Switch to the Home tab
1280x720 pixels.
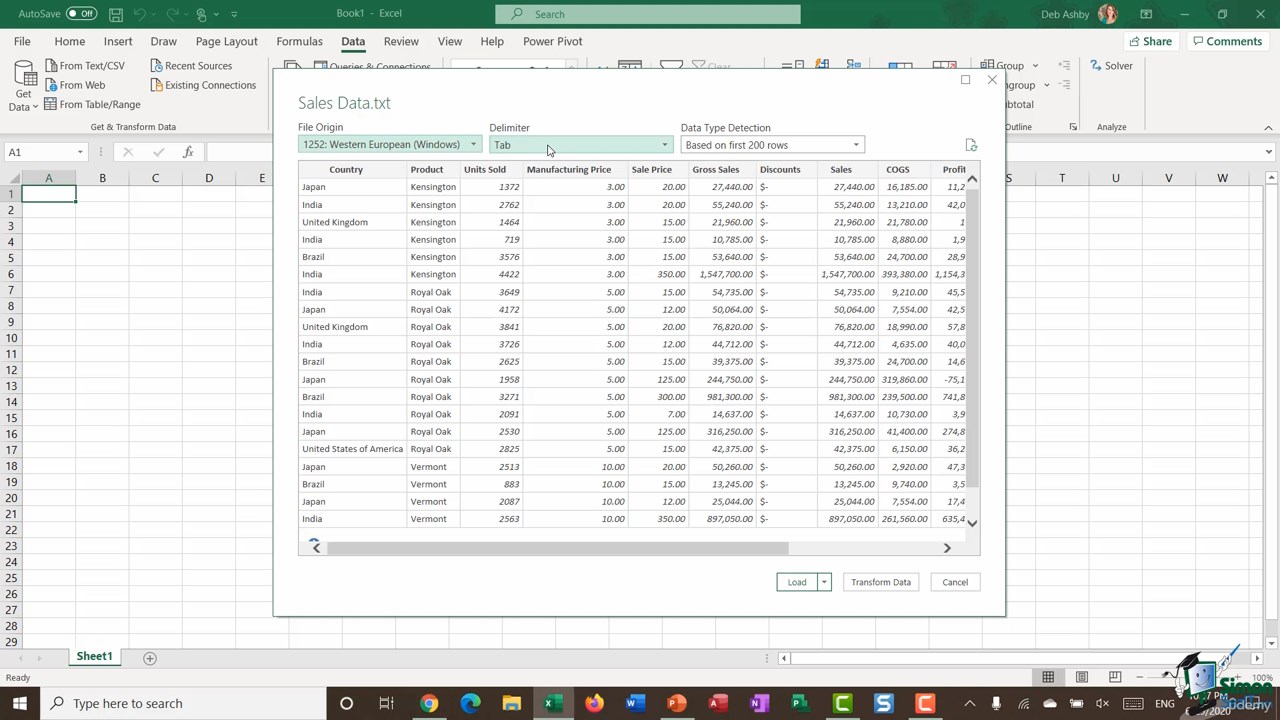tap(69, 41)
